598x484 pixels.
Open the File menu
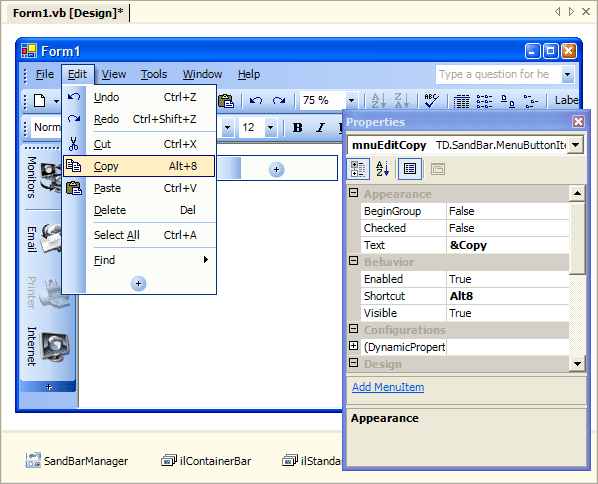(45, 74)
